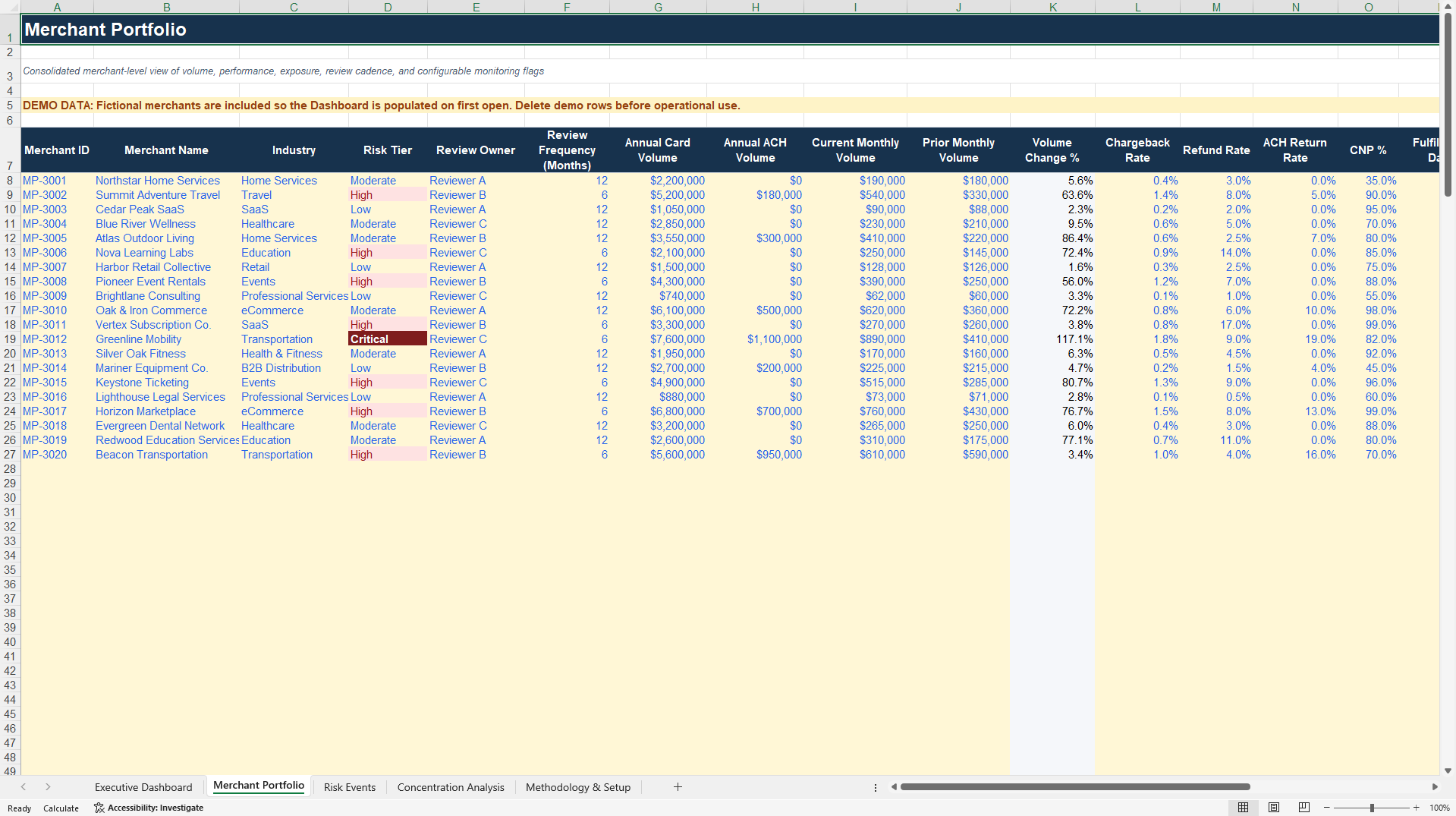Select the subtitle description cell in row 3
The image size is (1456, 816).
click(729, 71)
